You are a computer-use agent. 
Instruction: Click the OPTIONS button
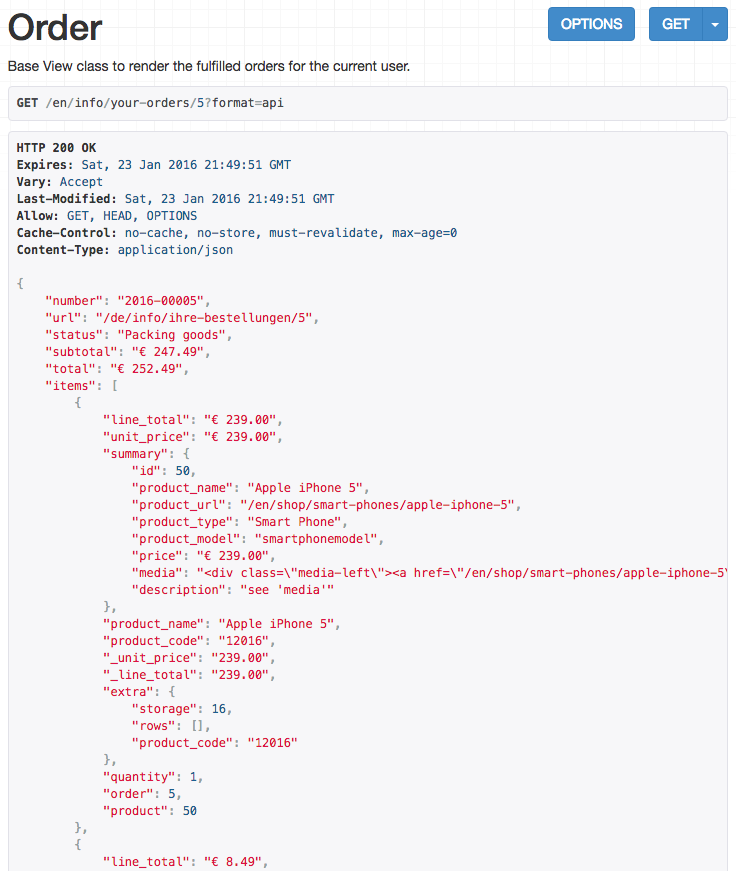591,24
